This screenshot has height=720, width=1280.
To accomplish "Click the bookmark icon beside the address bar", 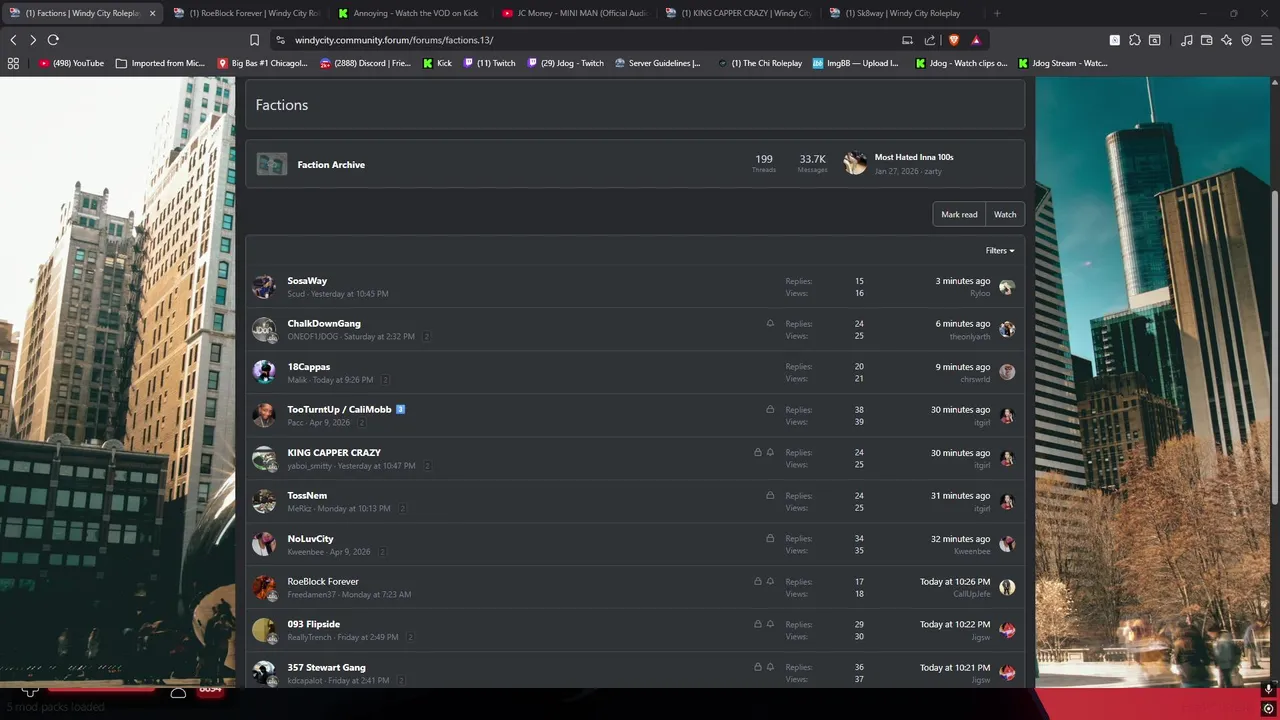I will 254,40.
